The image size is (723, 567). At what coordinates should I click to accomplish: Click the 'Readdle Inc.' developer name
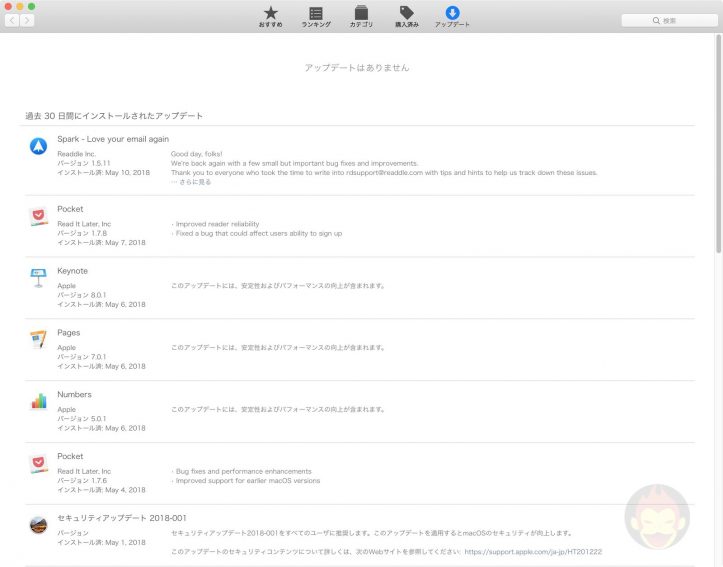pyautogui.click(x=77, y=154)
